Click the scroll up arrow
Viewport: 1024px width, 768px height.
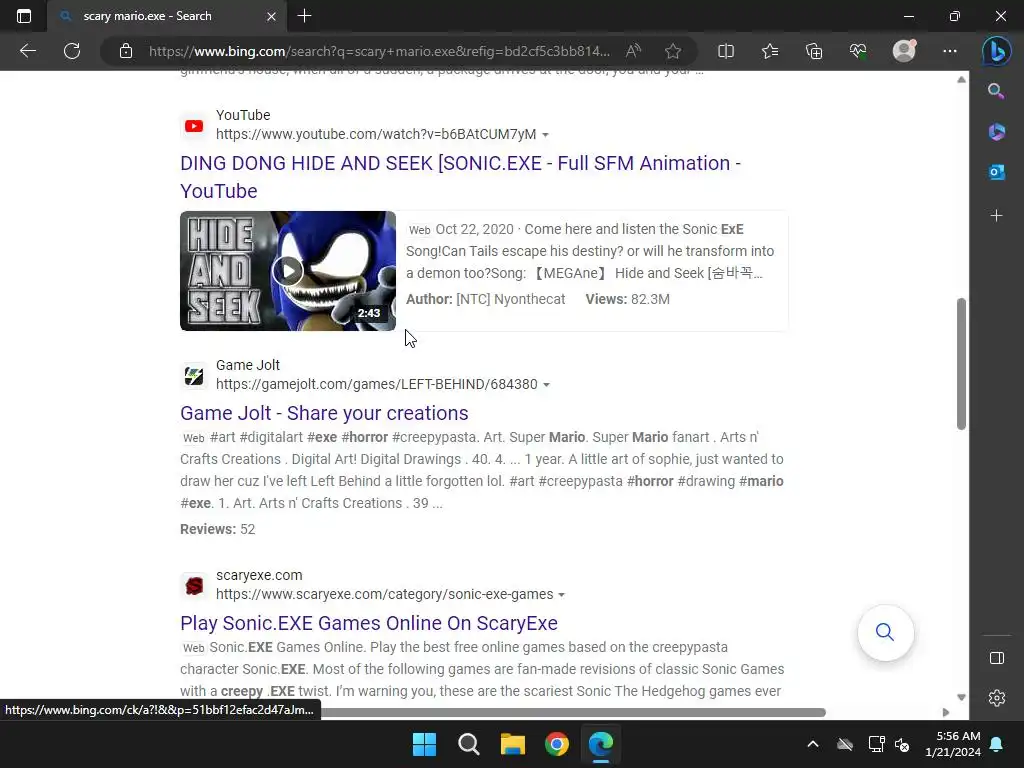coord(961,80)
